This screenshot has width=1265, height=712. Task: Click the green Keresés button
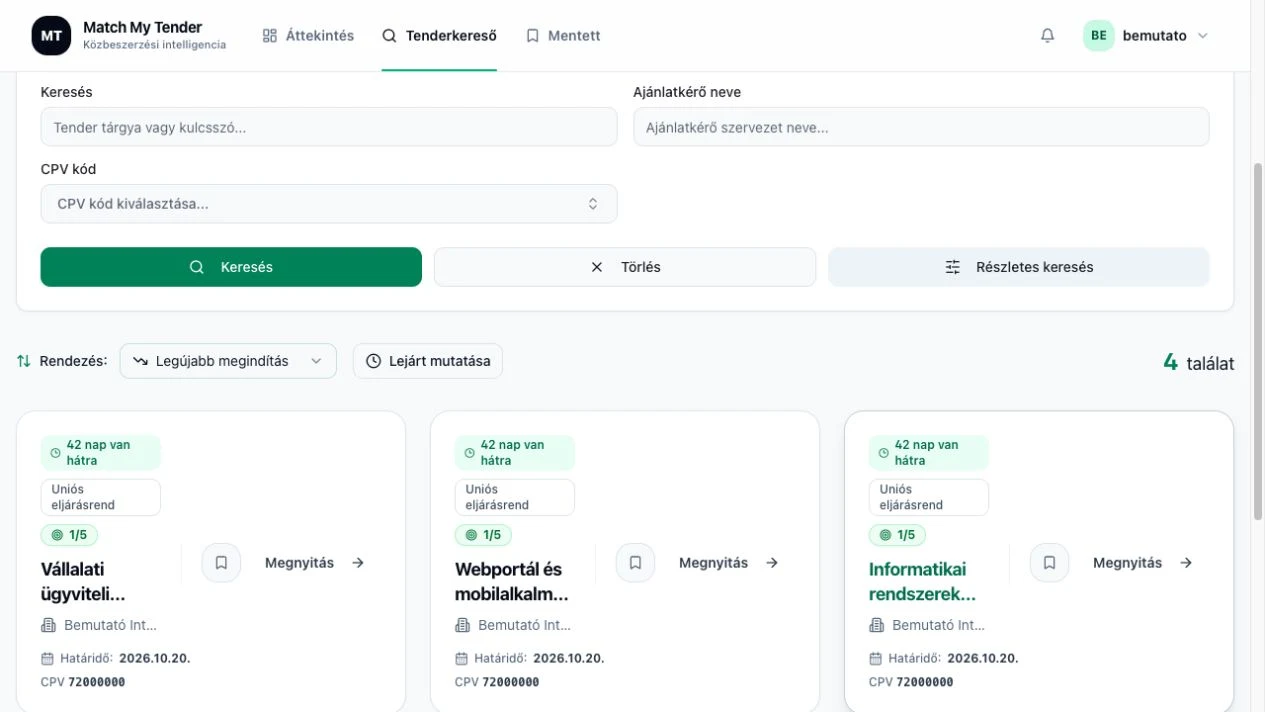[x=231, y=267]
